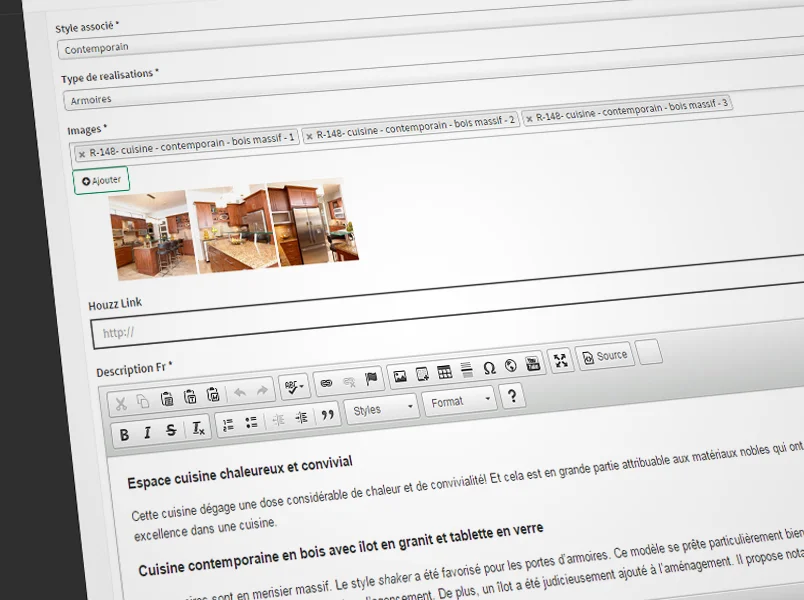The width and height of the screenshot is (804, 600).
Task: Remove the bois massif - 2 image tag
Action: click(x=309, y=137)
